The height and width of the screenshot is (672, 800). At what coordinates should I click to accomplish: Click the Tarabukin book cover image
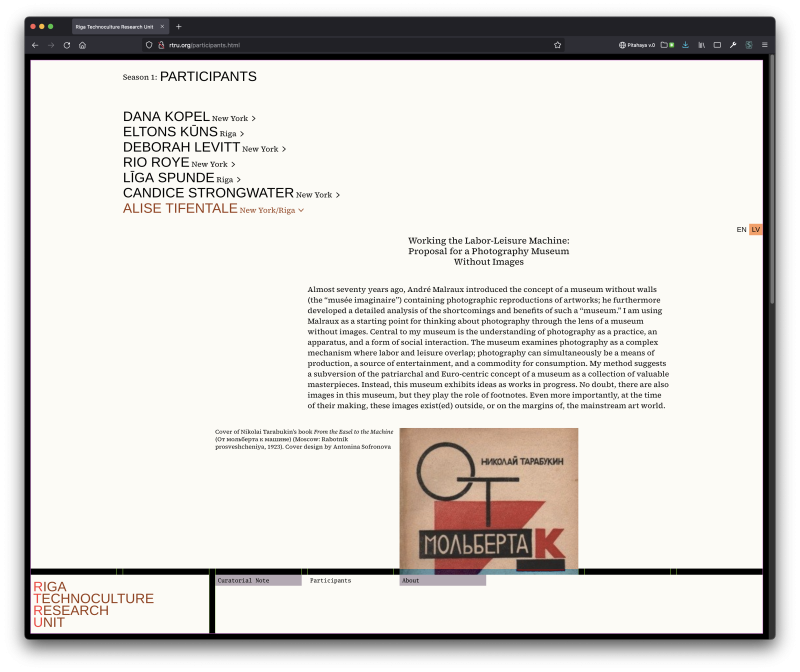tap(488, 498)
